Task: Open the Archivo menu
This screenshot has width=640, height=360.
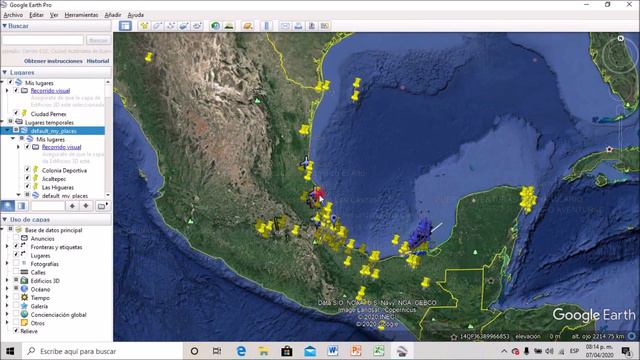Action: tap(13, 15)
